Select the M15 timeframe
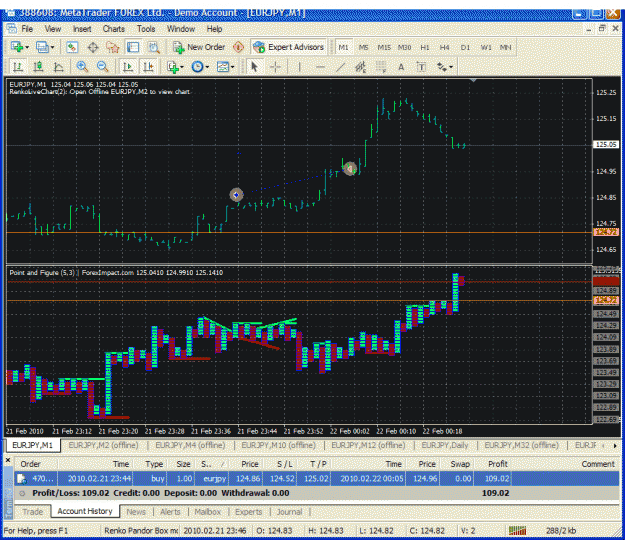This screenshot has height=540, width=625. pyautogui.click(x=384, y=47)
